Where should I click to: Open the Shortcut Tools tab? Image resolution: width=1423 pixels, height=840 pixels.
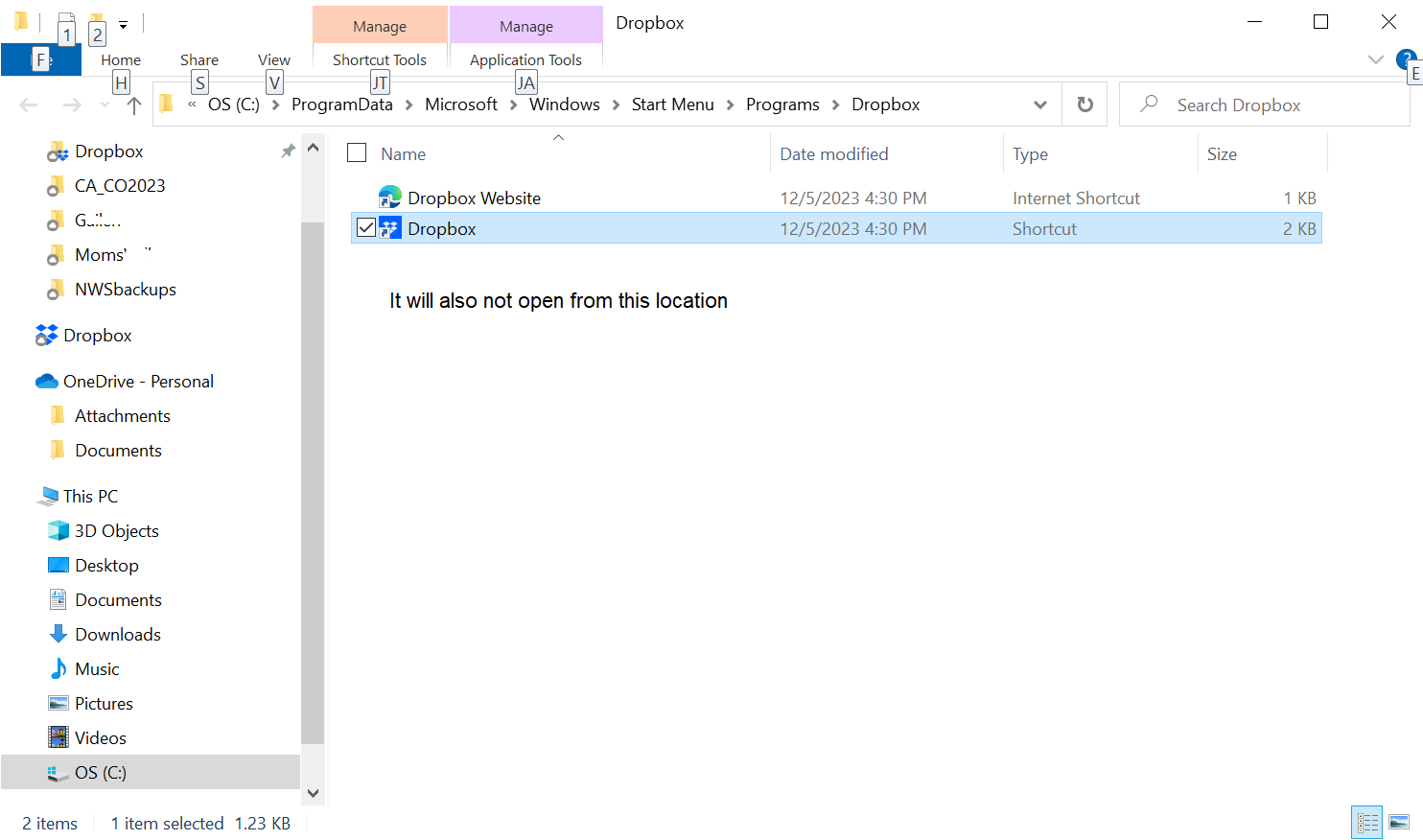380,59
